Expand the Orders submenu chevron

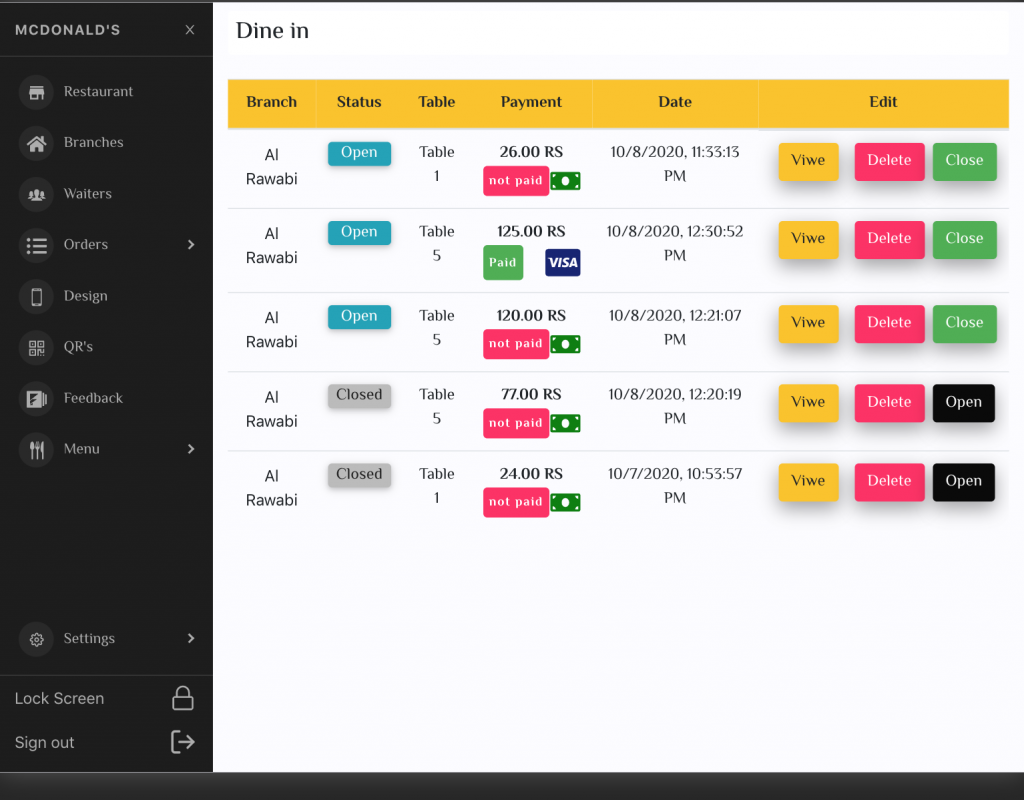191,245
